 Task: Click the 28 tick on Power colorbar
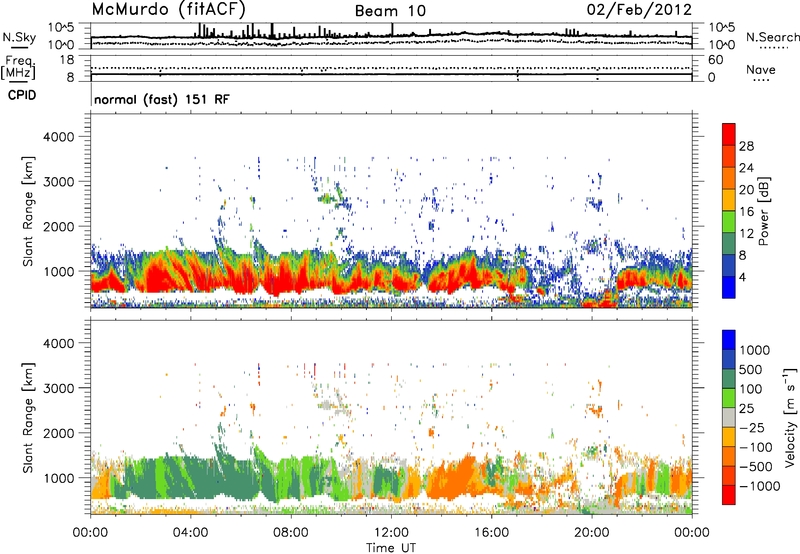pos(746,146)
